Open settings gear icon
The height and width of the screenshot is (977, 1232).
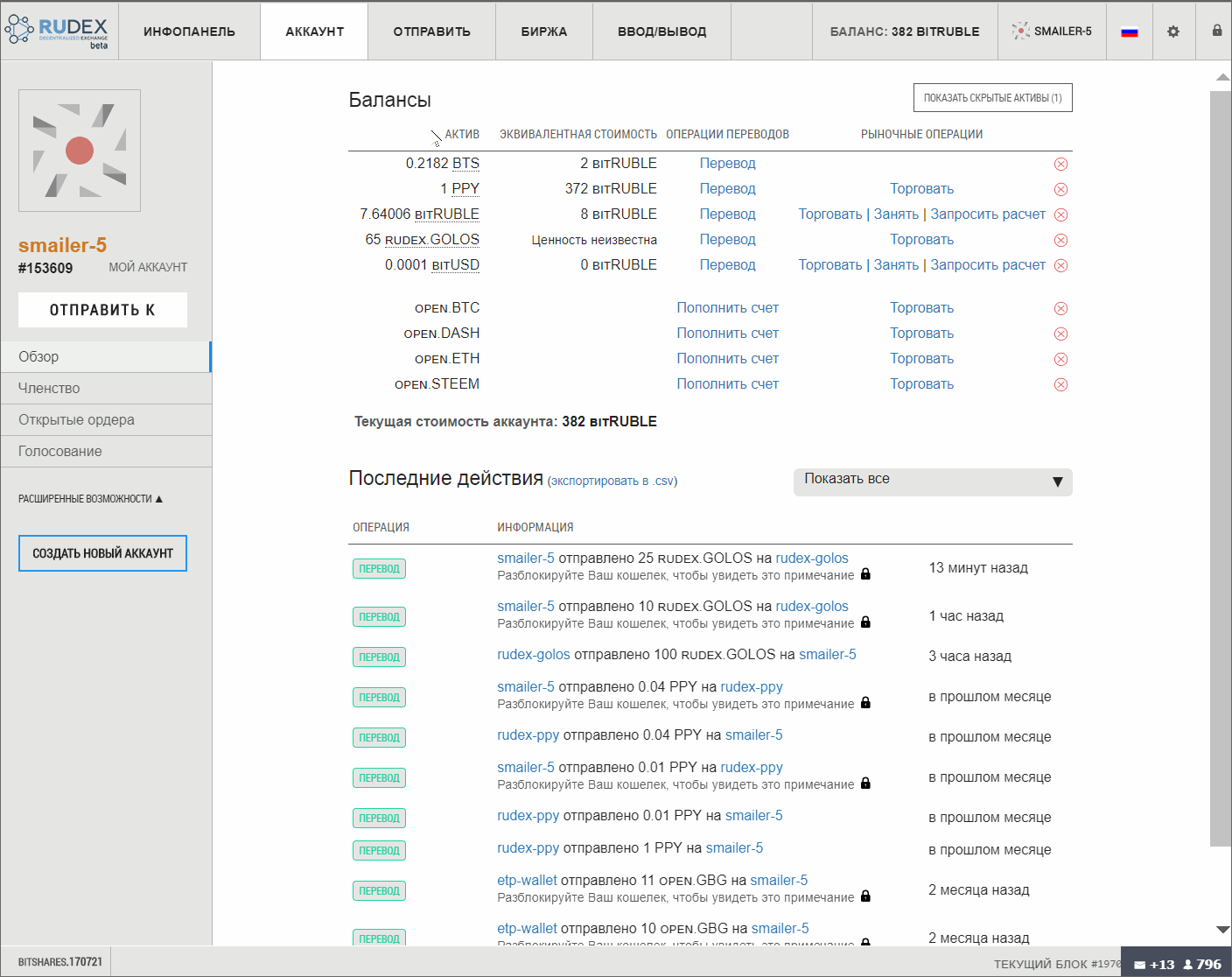[x=1173, y=32]
